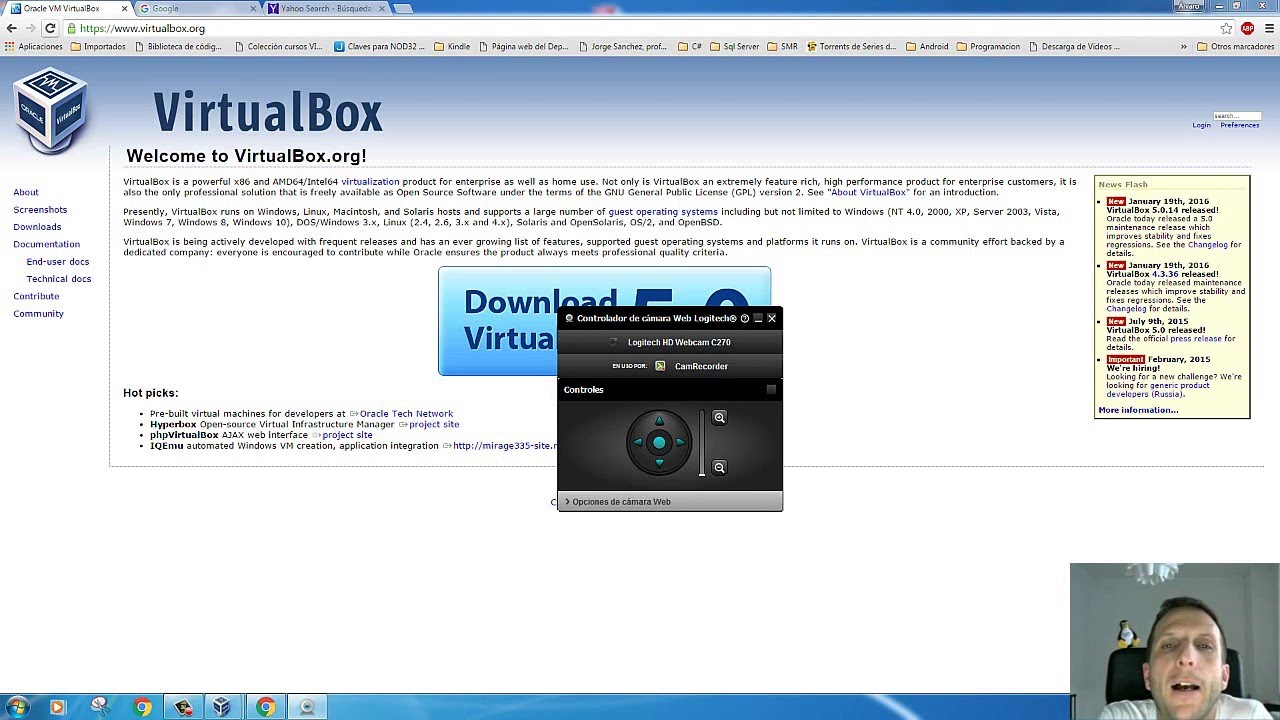
Task: Open the Importados bookmark folder
Action: coord(97,46)
